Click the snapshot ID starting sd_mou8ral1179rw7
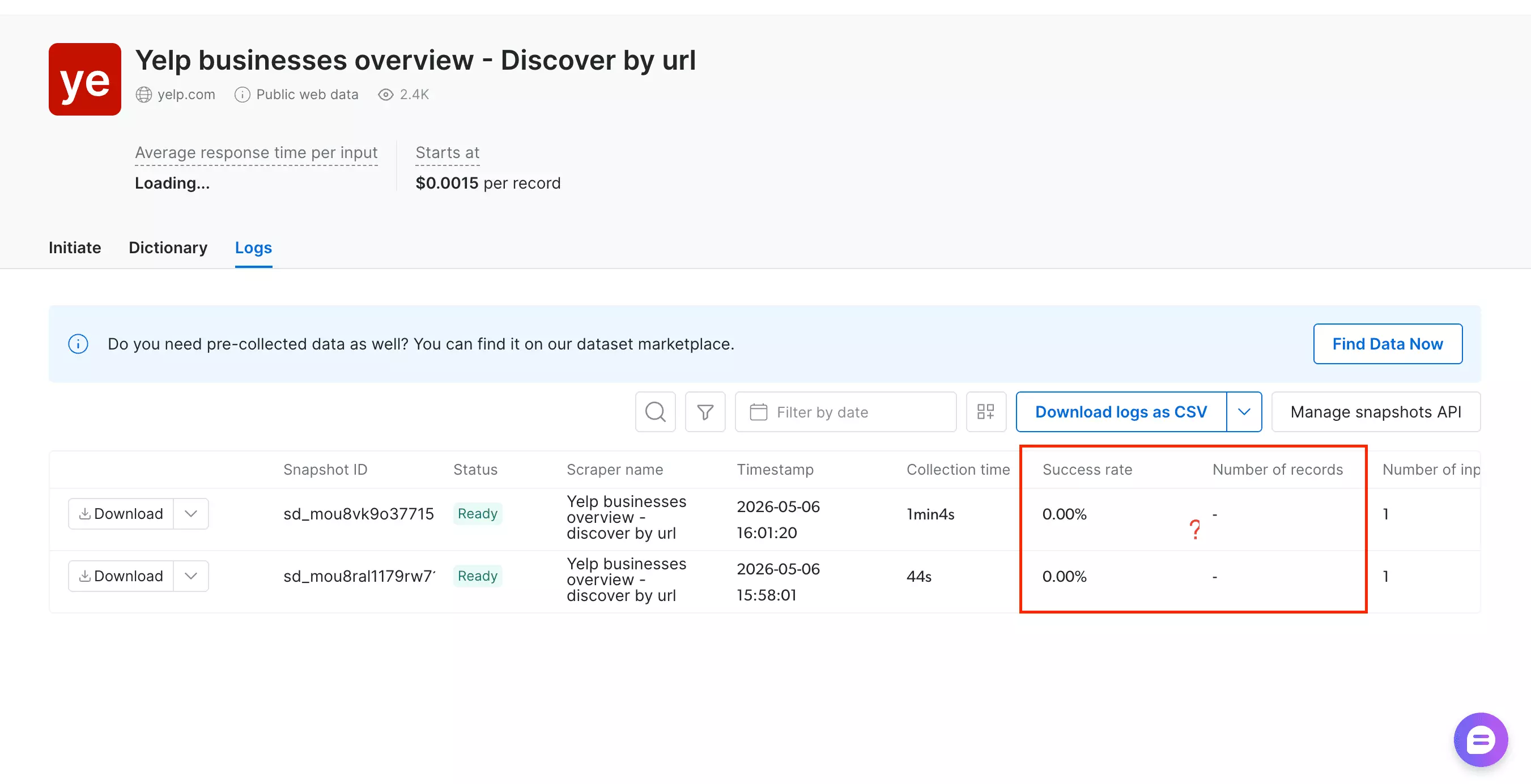The image size is (1531, 784). coord(359,576)
